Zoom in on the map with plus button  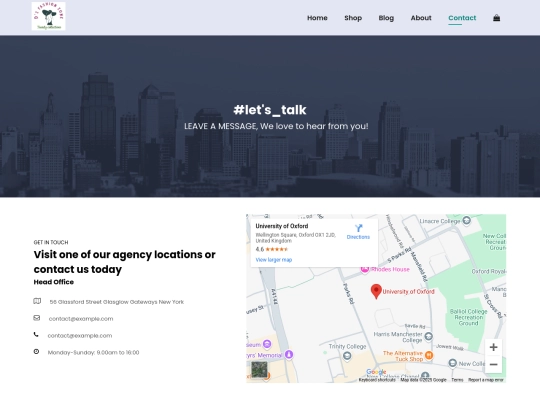click(493, 347)
